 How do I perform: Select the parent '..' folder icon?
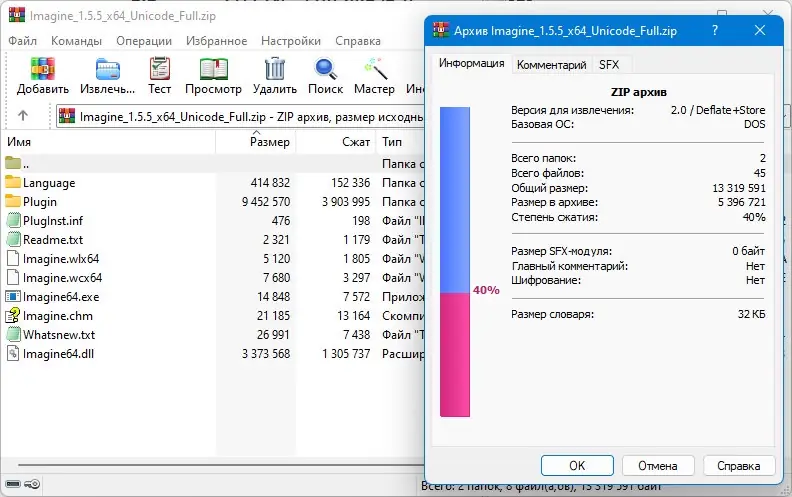[13, 163]
